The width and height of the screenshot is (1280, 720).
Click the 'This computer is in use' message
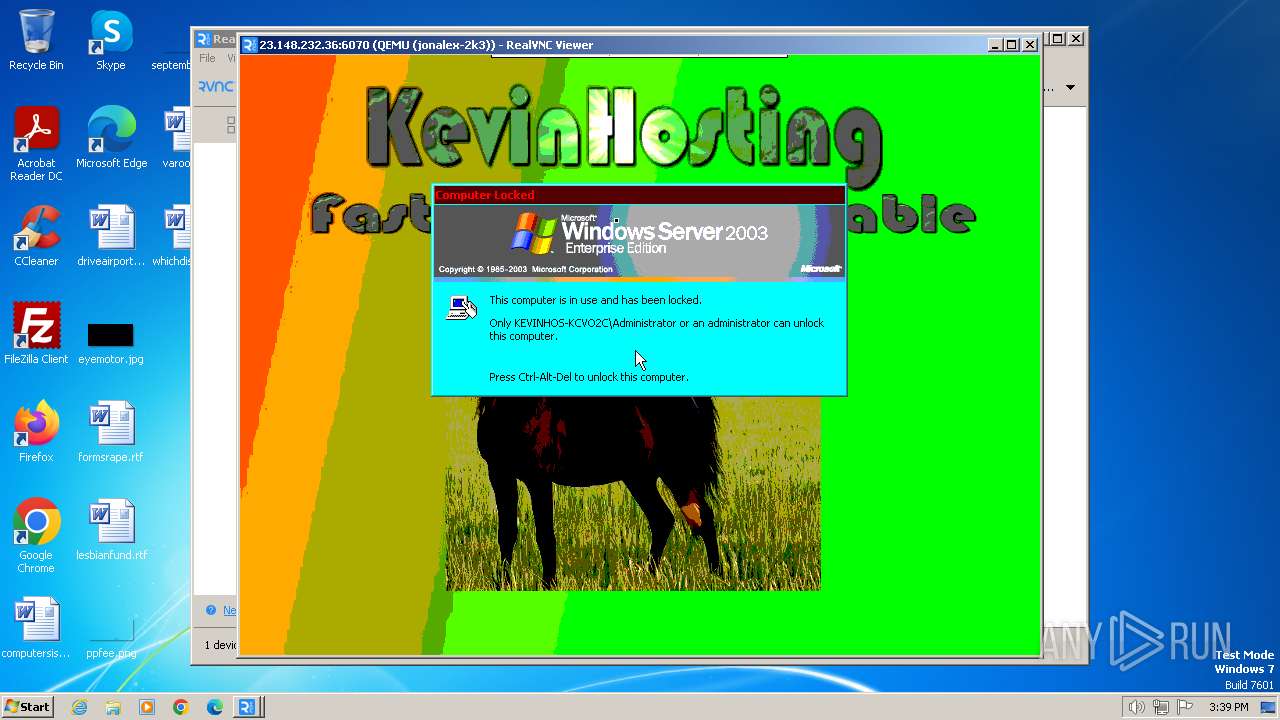[595, 300]
